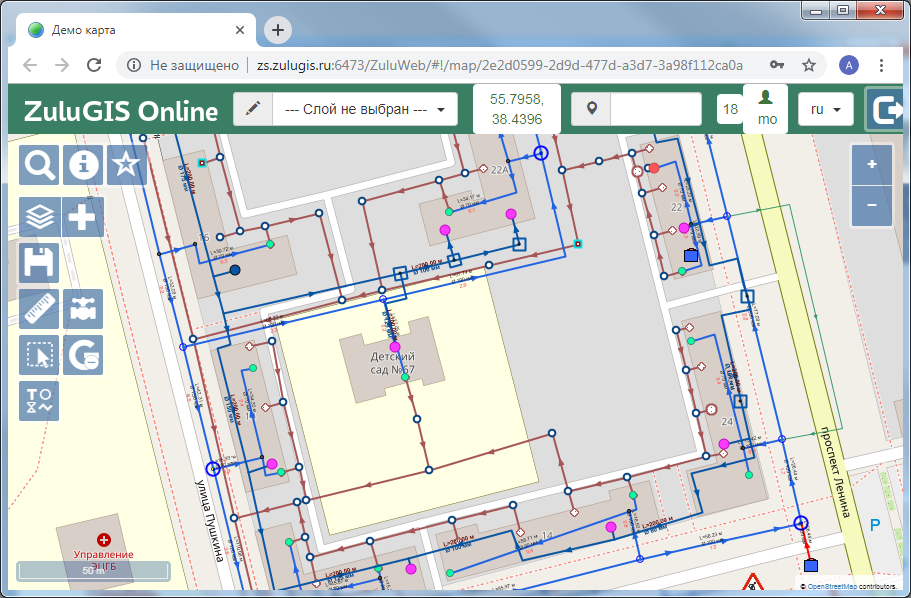Open the 'Слой не выбран' layer dropdown

pyautogui.click(x=365, y=109)
